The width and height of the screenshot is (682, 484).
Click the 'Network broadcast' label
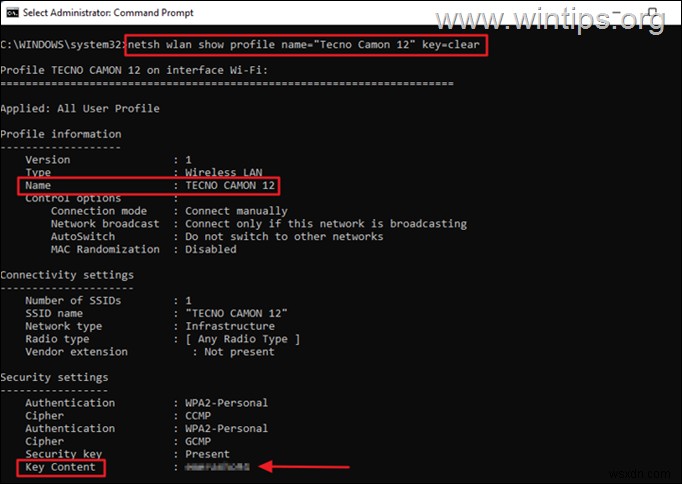click(105, 224)
